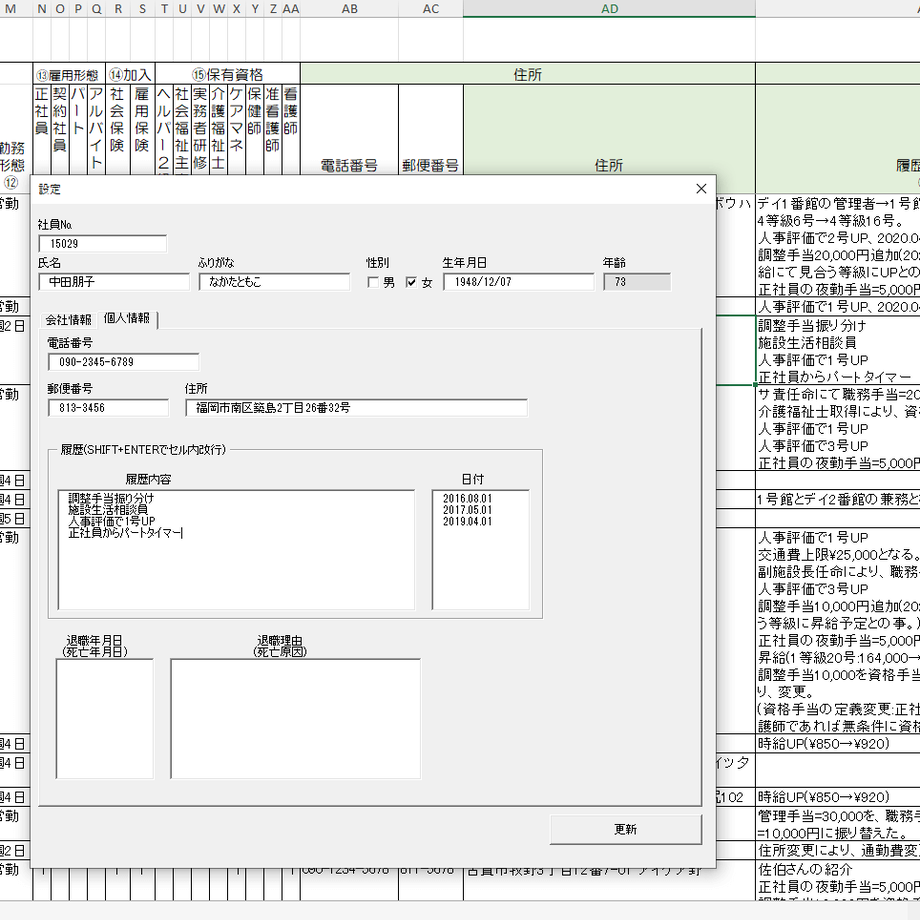Select column header AC in the spreadsheet

coord(431,9)
